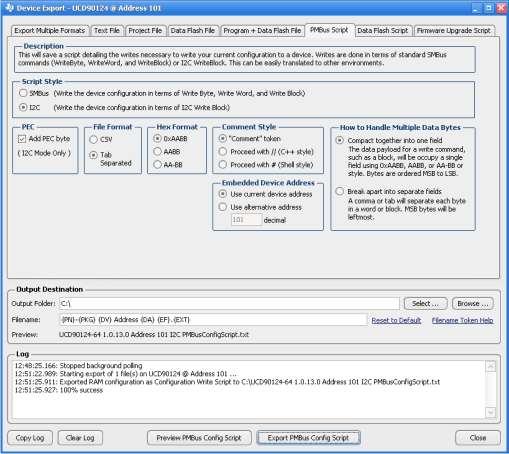This screenshot has width=509, height=454.
Task: Select the PMBus Script tab
Action: click(x=329, y=30)
